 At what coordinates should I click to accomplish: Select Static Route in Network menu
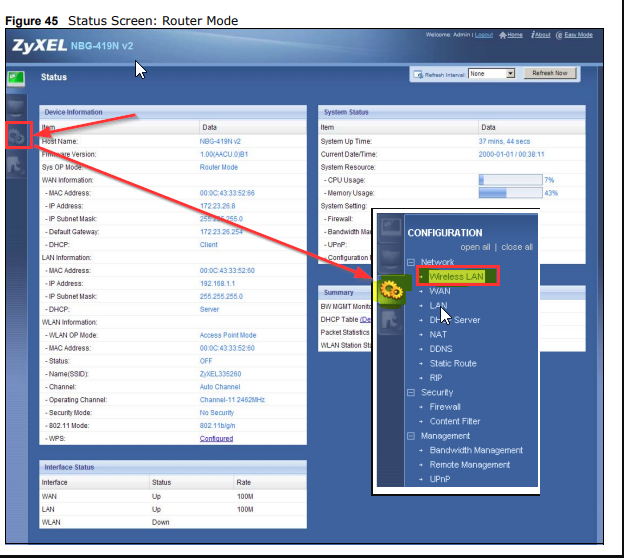(x=453, y=363)
